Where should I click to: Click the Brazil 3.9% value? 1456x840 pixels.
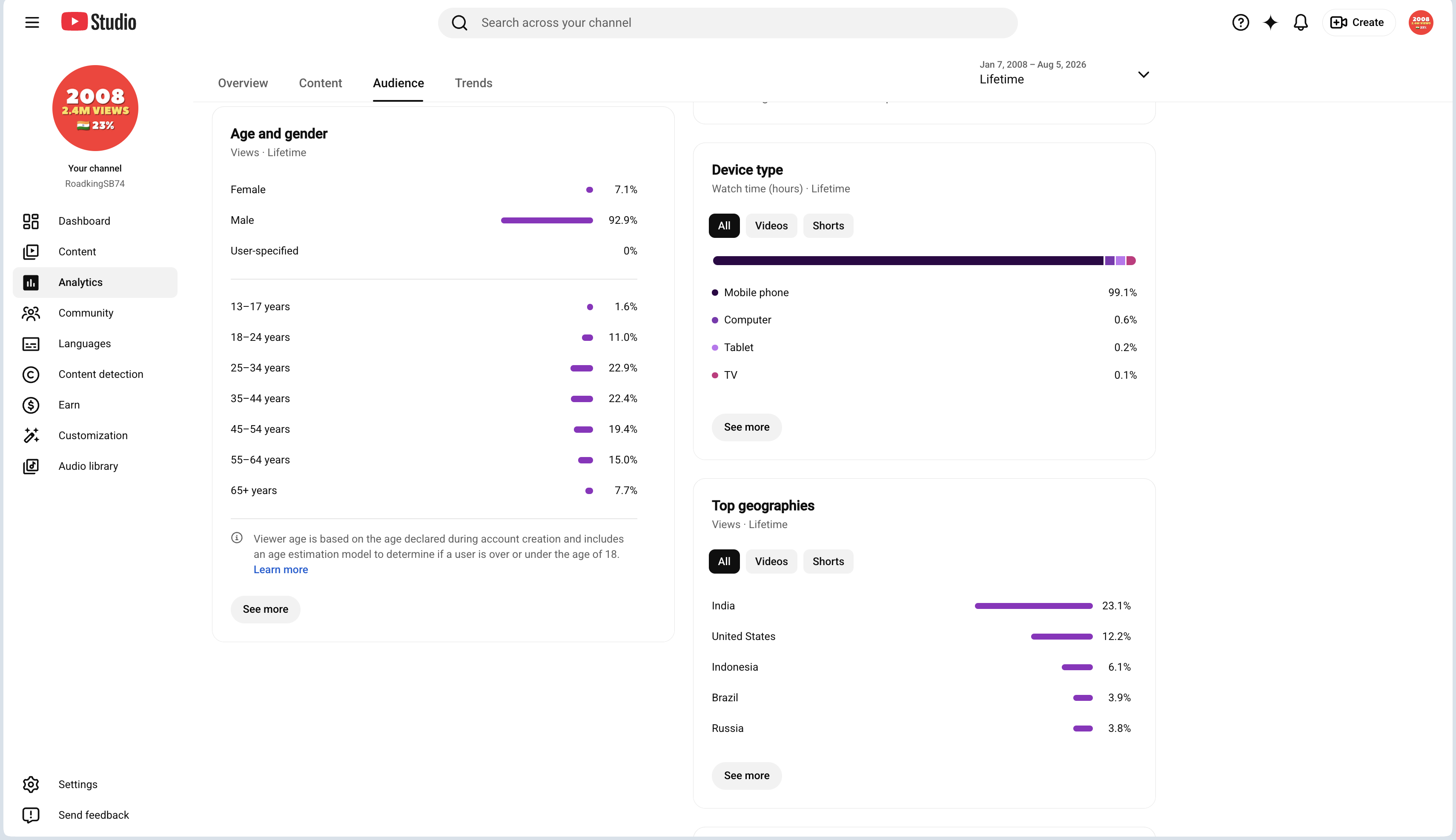tap(1119, 697)
